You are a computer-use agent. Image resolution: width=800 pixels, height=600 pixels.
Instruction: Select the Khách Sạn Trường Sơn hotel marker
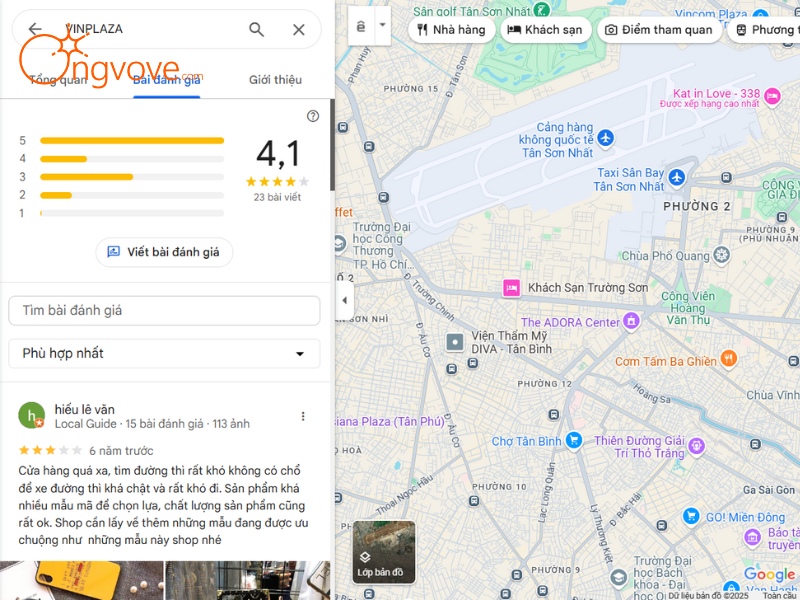click(x=511, y=288)
